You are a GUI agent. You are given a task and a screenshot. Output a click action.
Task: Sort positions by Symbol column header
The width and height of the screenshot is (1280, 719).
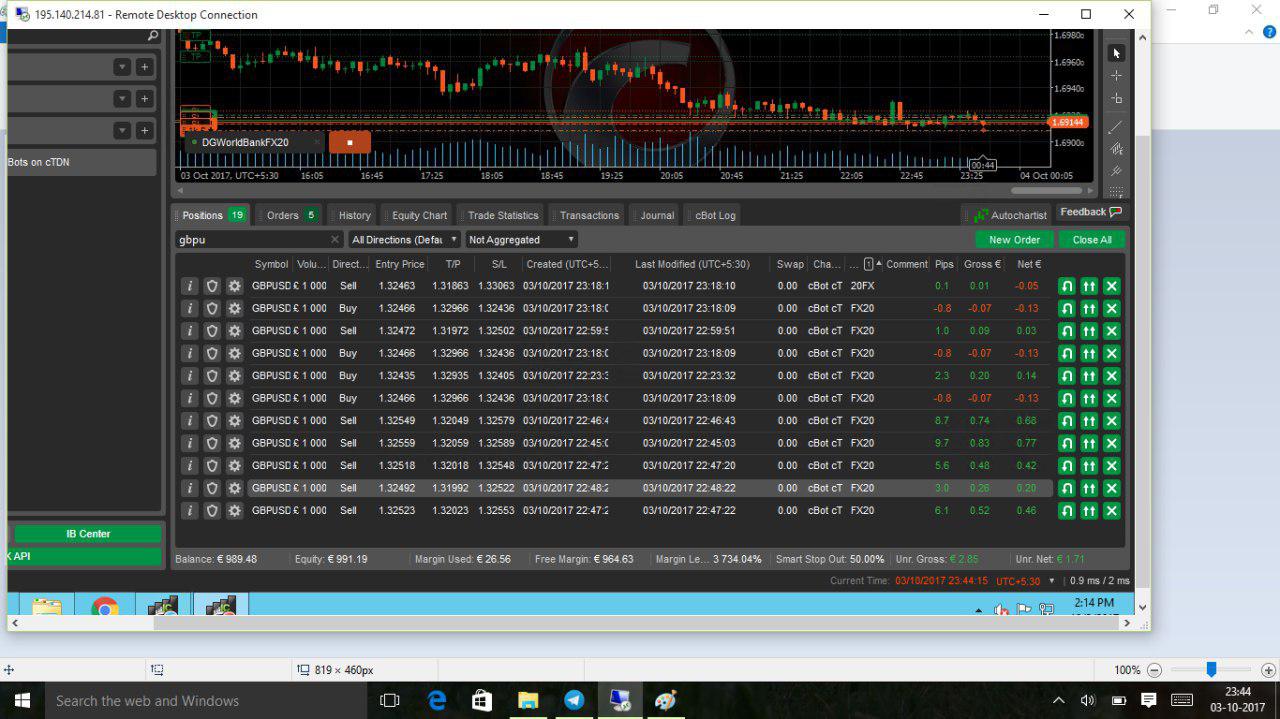click(271, 264)
